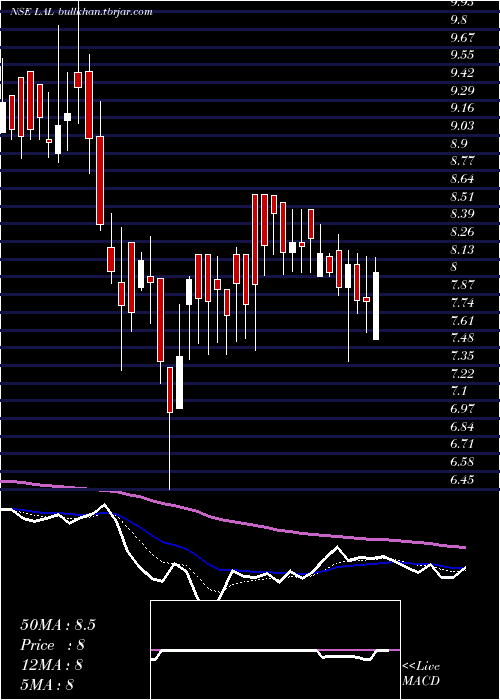Viewport: 500px width, 700px height.
Task: Click the 6.58 price axis label
Action: [462, 462]
